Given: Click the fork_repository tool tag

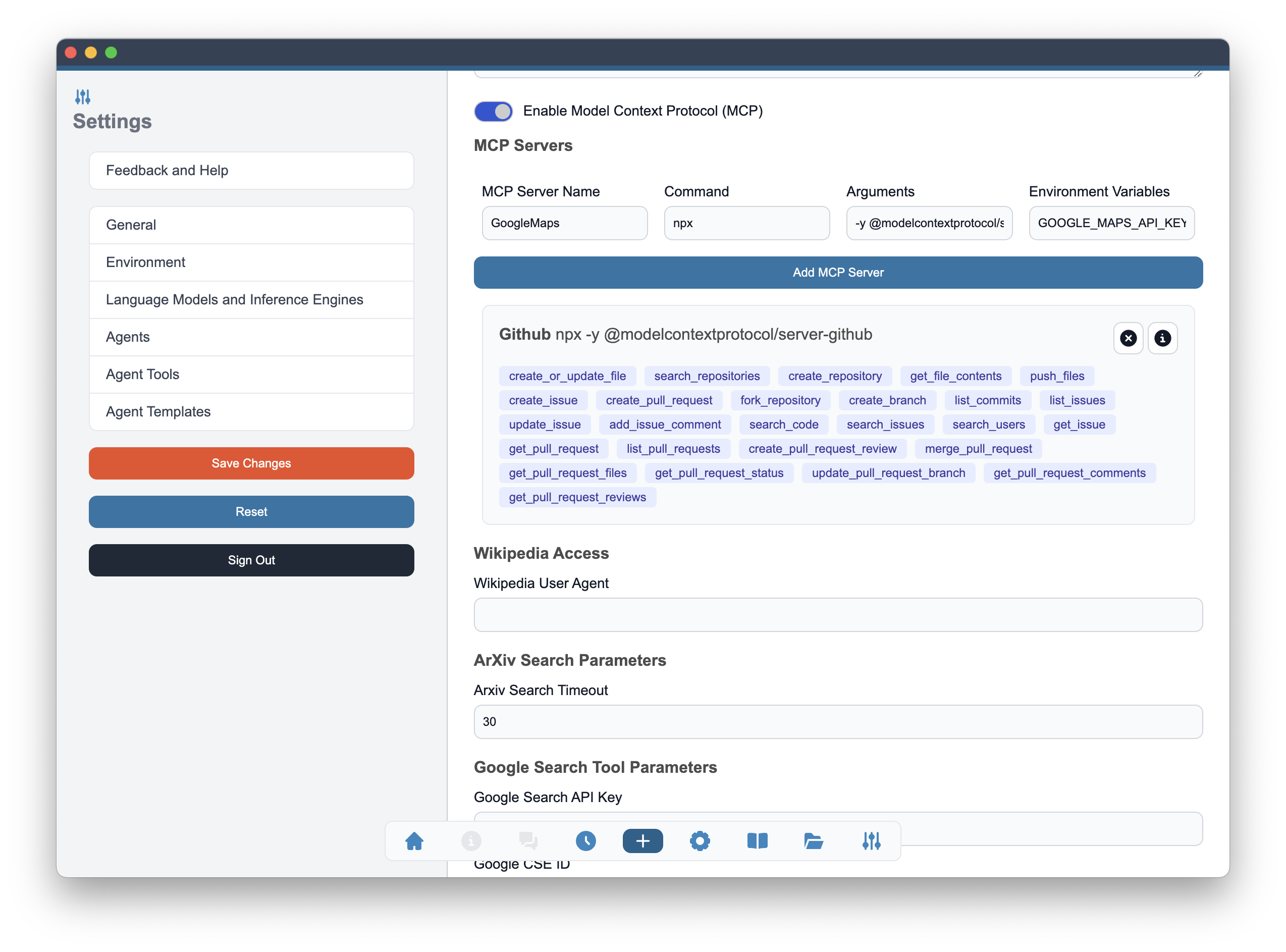Looking at the screenshot, I should coord(780,400).
